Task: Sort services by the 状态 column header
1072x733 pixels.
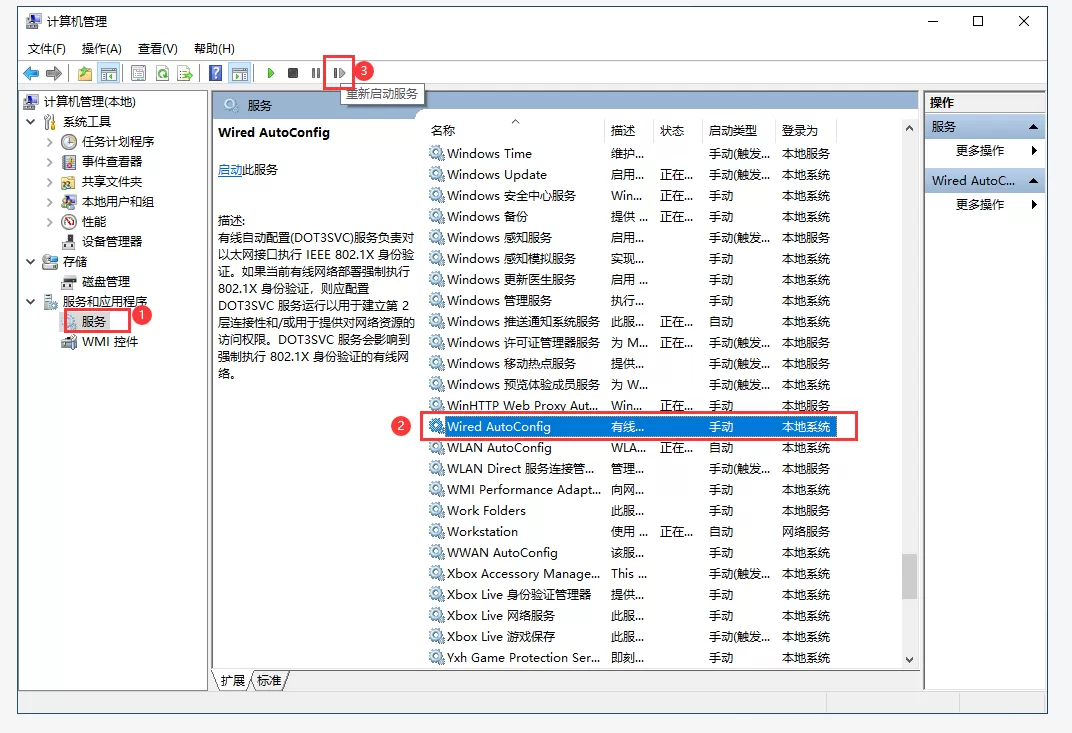Action: coord(675,130)
